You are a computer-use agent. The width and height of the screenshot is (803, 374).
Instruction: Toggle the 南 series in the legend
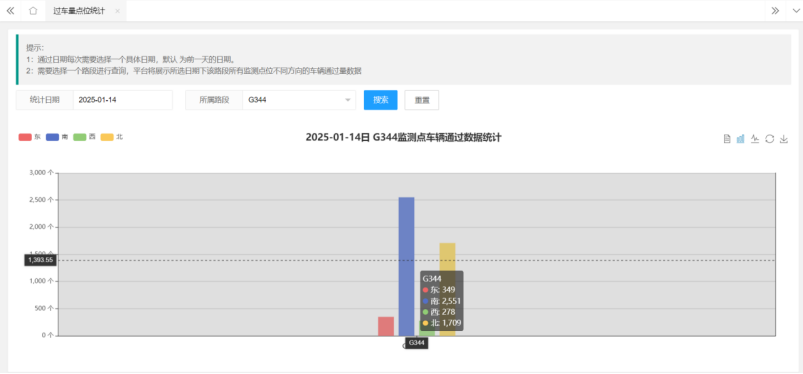pyautogui.click(x=57, y=137)
